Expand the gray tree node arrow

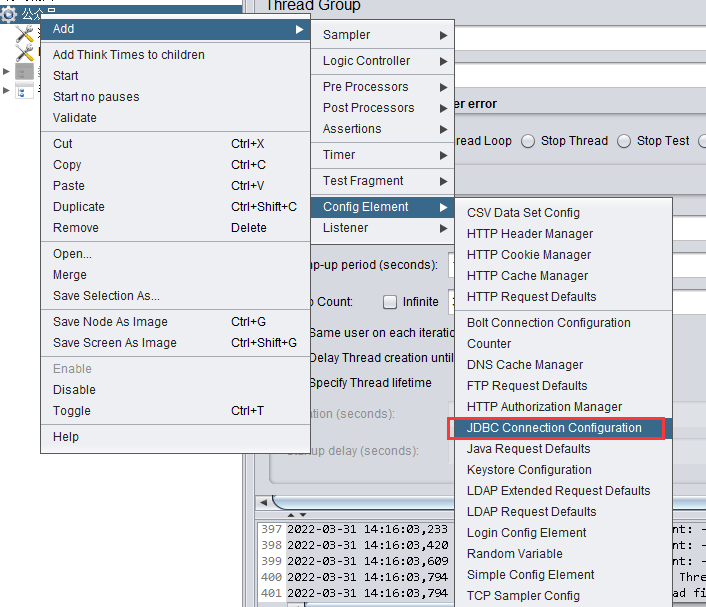pos(6,71)
